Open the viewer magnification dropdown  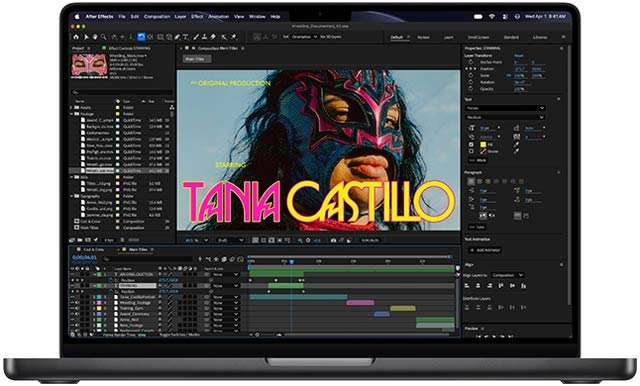197,240
